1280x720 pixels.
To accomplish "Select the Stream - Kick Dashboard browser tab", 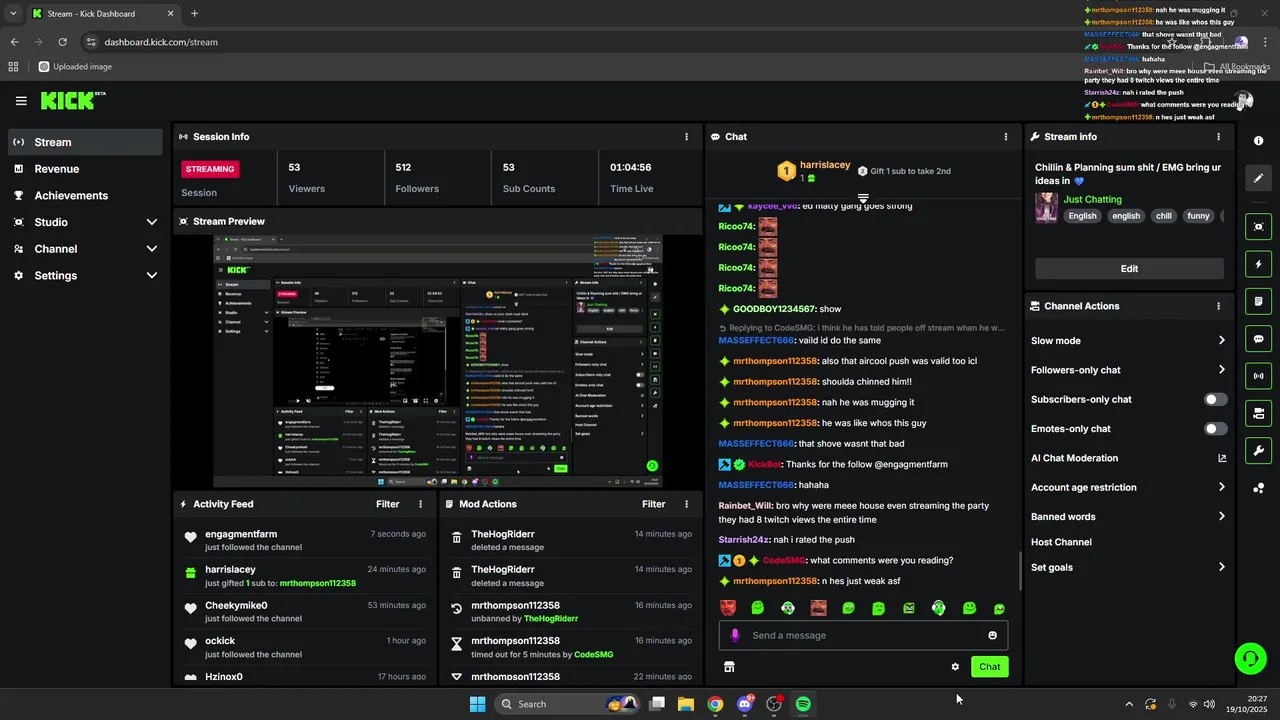I will click(102, 14).
